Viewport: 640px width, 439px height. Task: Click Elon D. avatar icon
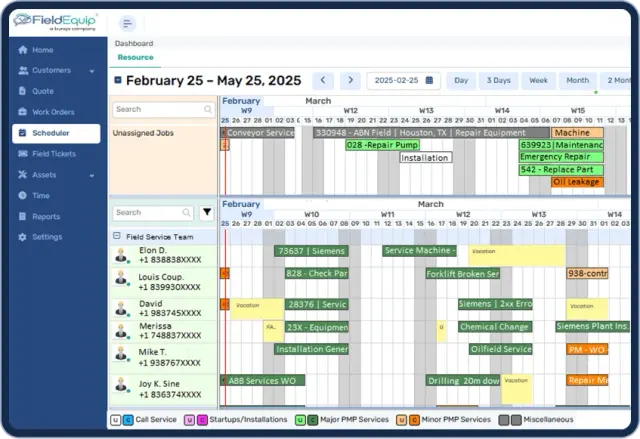[121, 255]
